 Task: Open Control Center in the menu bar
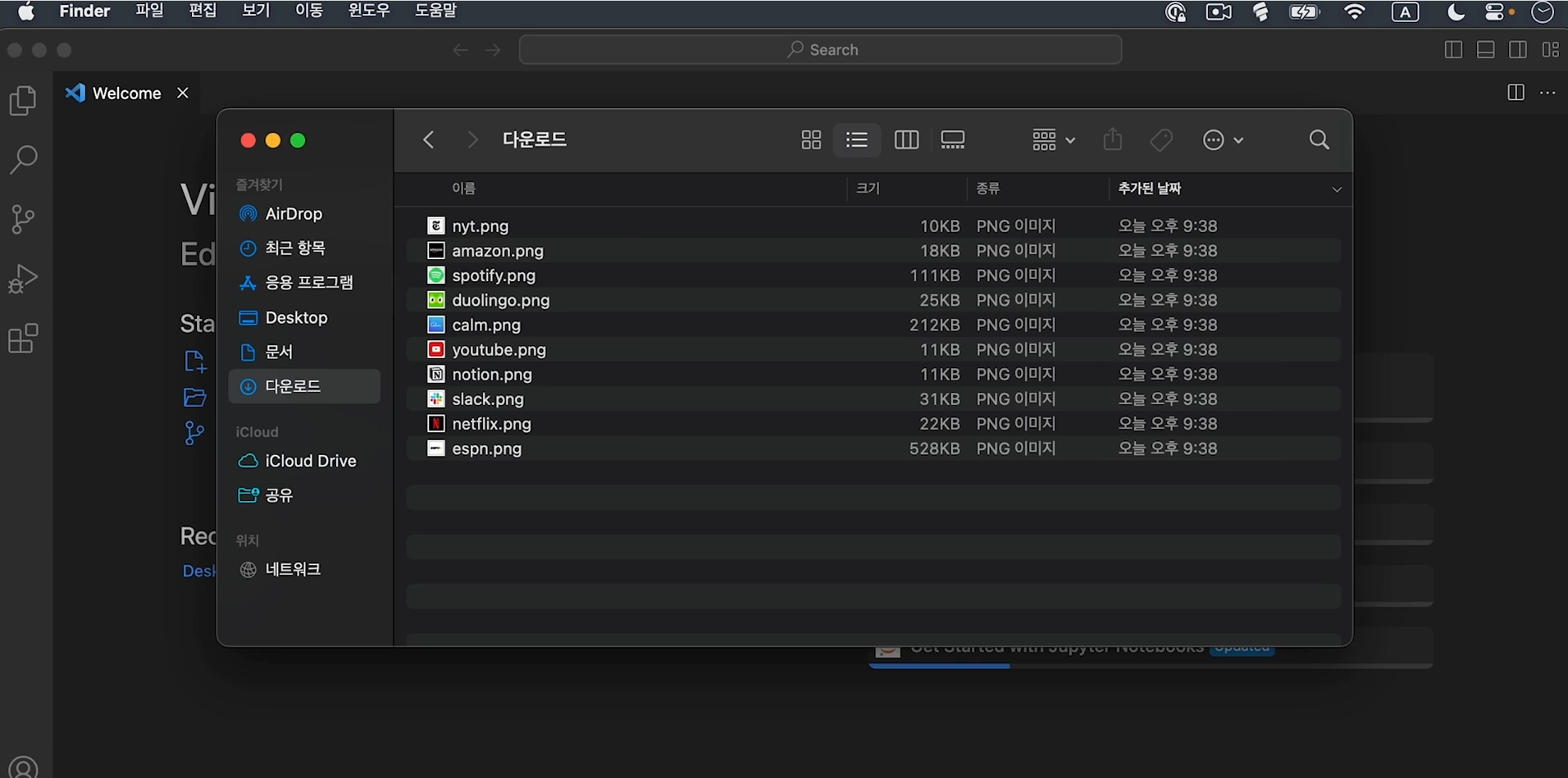(1495, 11)
